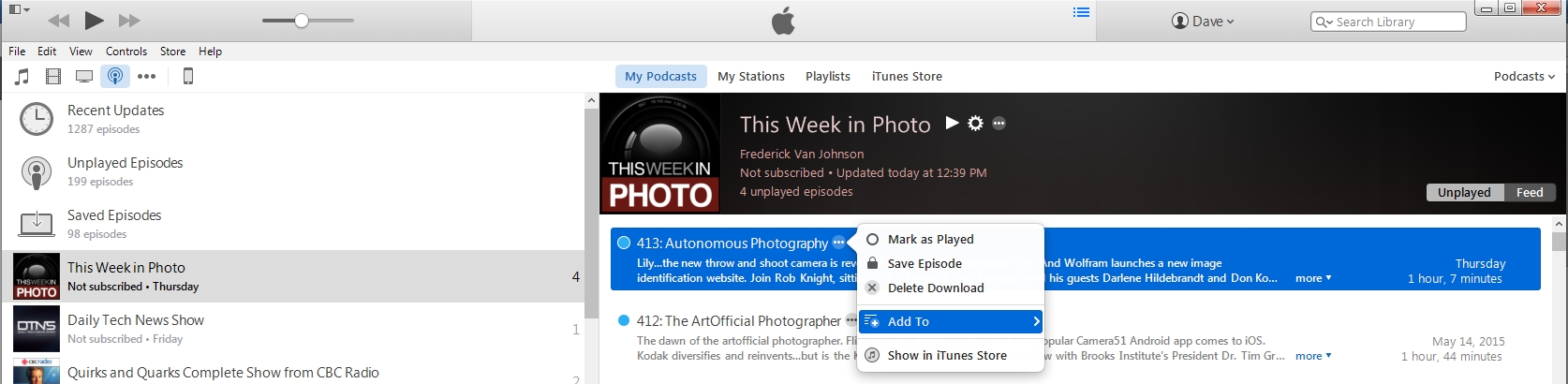Skip back to previous track
Viewport: 1568px width, 384px height.
[58, 21]
